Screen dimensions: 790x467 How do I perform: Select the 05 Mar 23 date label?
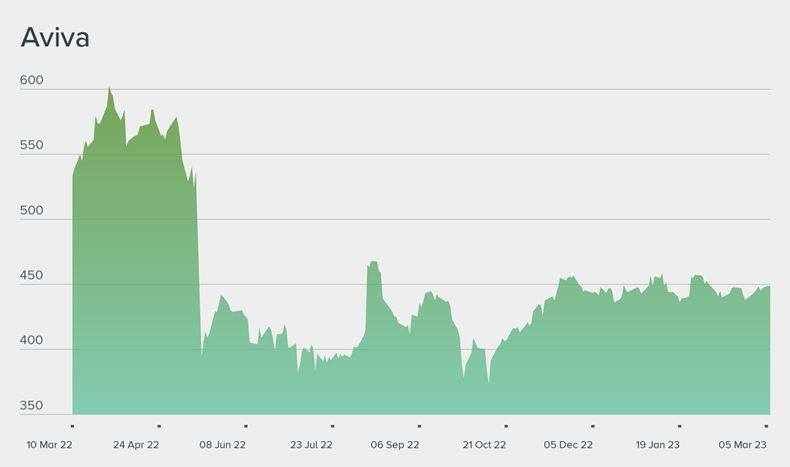click(744, 445)
